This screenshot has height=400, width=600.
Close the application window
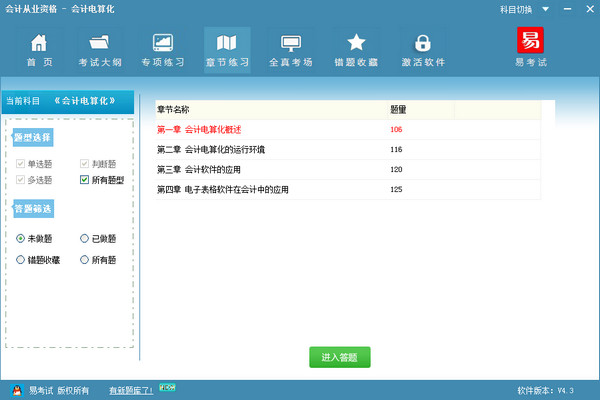590,9
